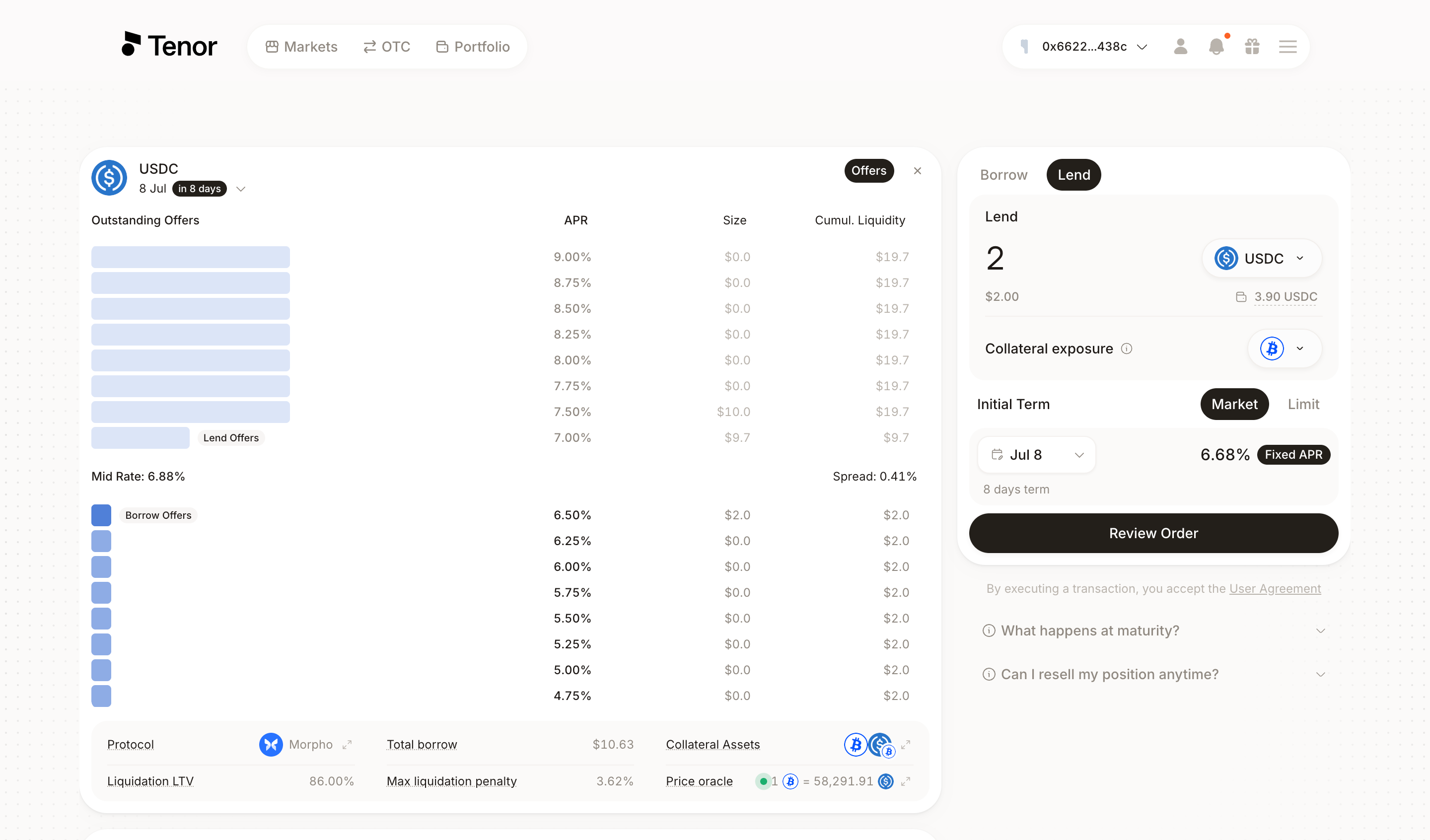Expand Price oracle details arrow icon

(906, 781)
